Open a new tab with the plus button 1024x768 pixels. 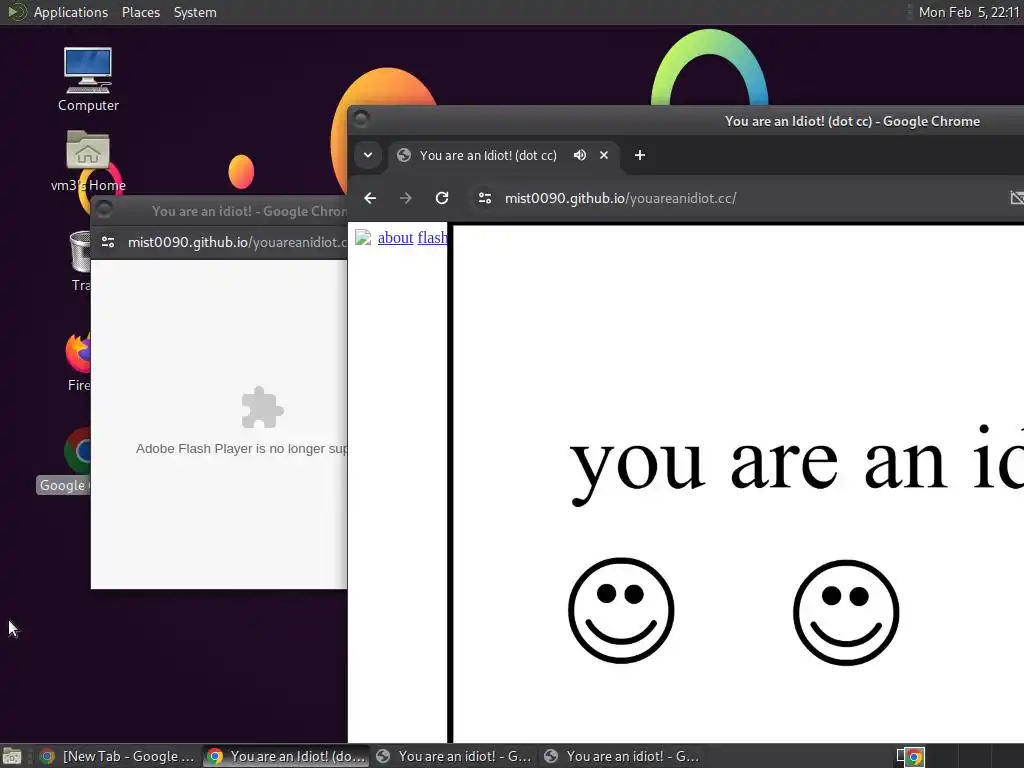[640, 155]
